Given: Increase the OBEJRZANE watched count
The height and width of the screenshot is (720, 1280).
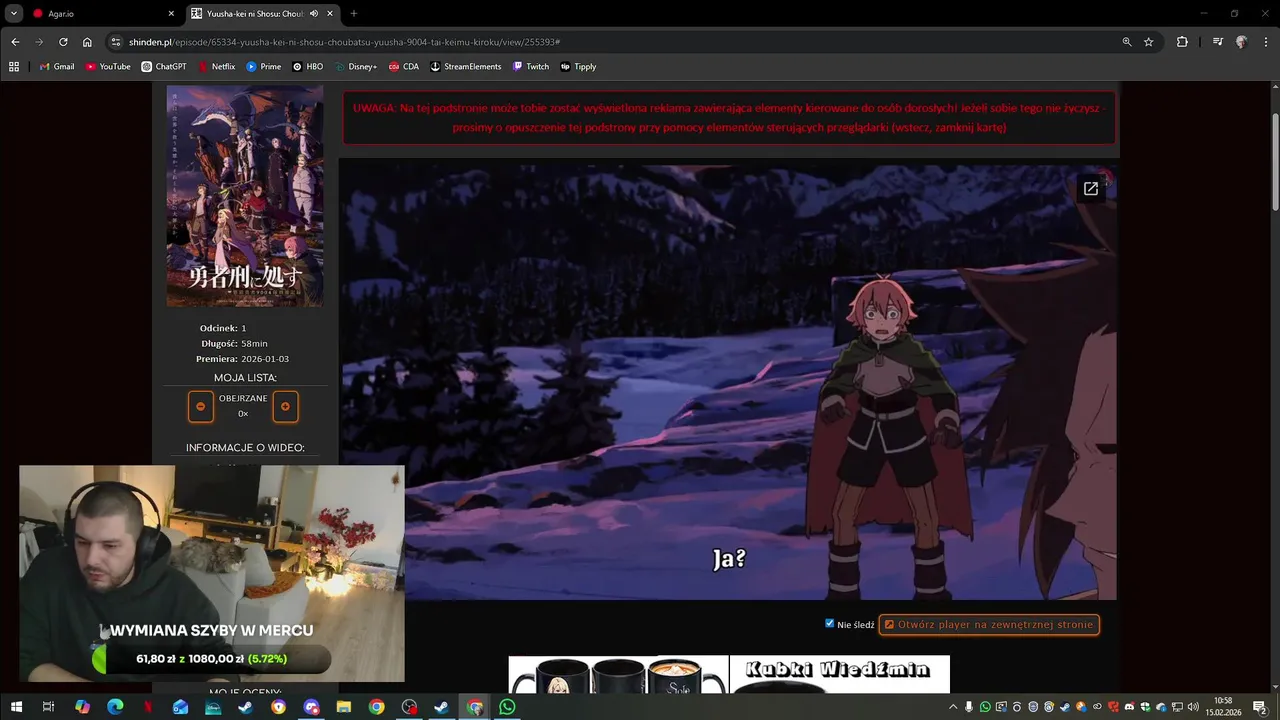Looking at the screenshot, I should 285,406.
